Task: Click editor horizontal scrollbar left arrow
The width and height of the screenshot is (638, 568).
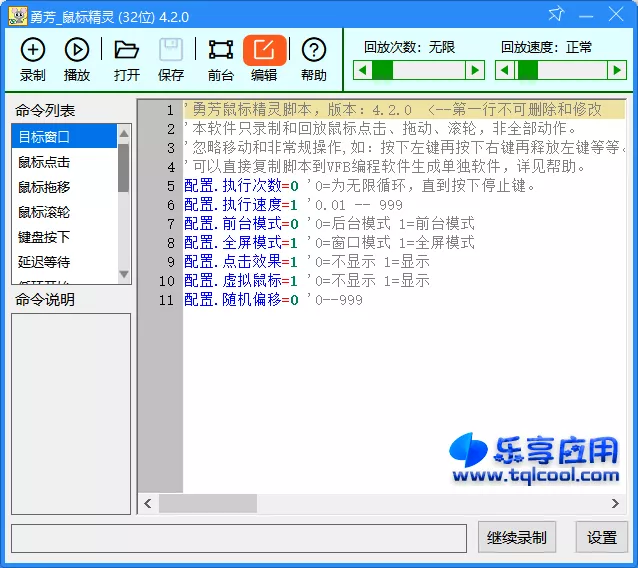Action: [x=148, y=504]
